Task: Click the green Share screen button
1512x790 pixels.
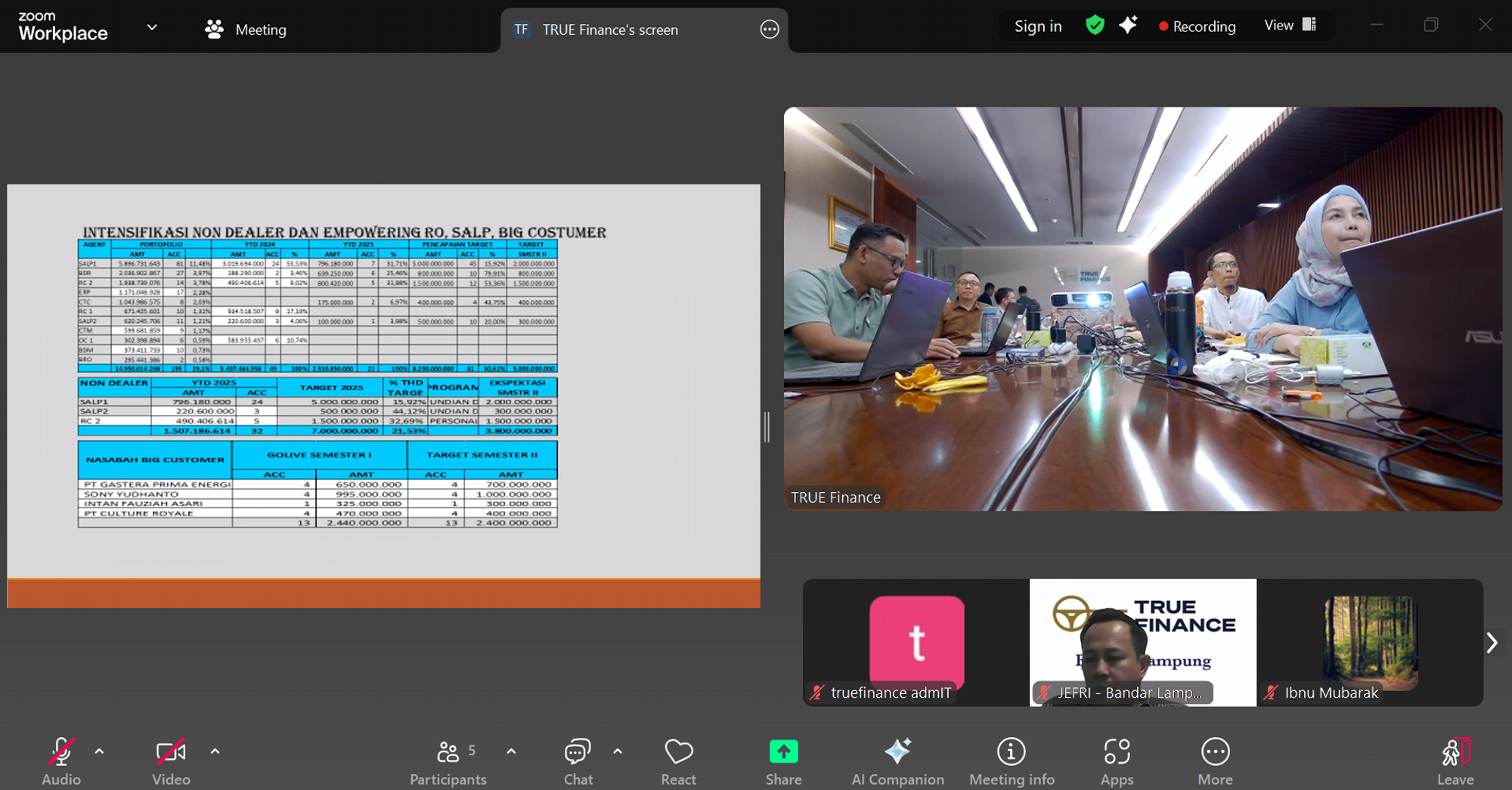Action: coord(784,762)
